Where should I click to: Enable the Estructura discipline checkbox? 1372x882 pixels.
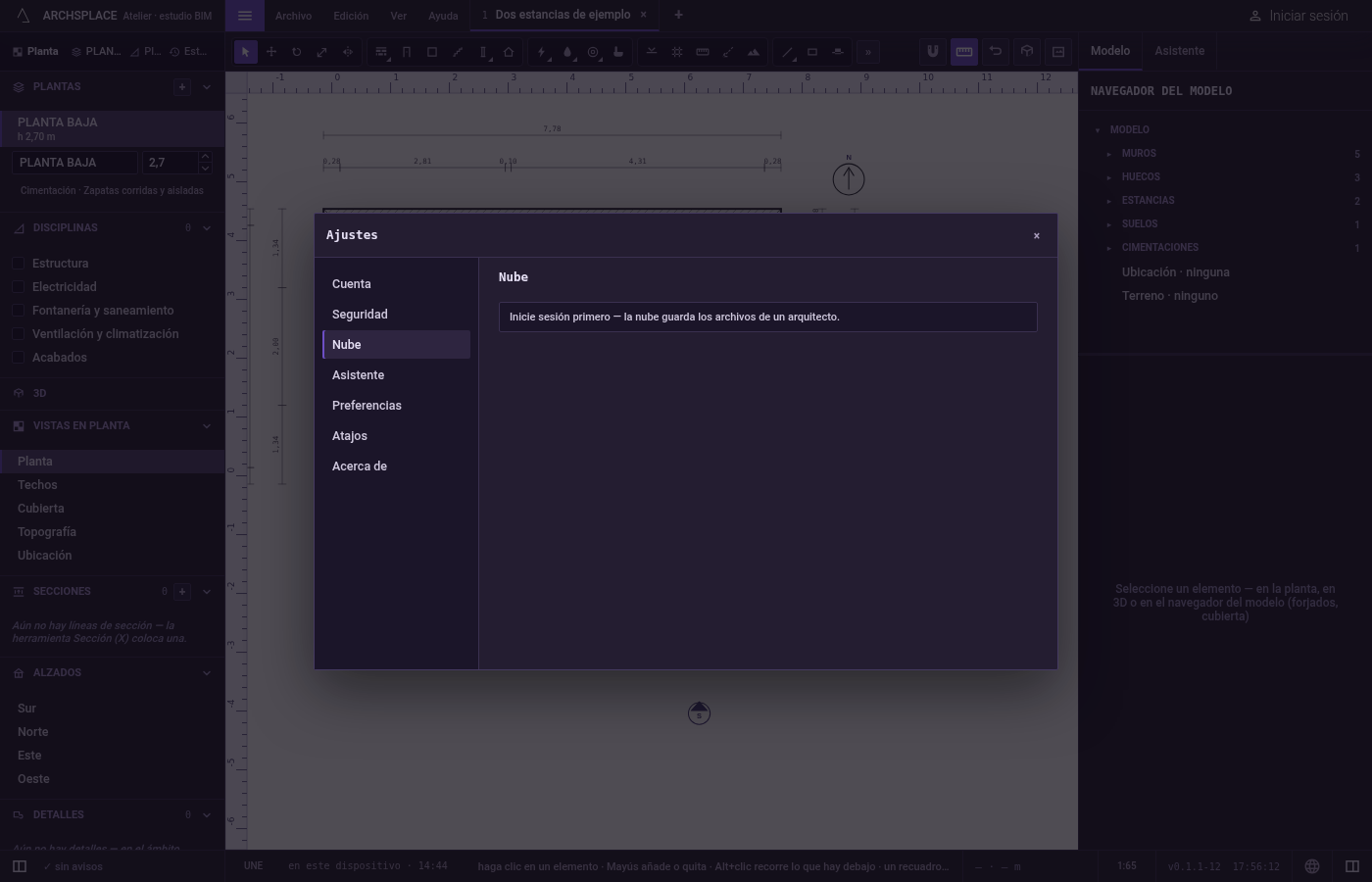coord(18,264)
